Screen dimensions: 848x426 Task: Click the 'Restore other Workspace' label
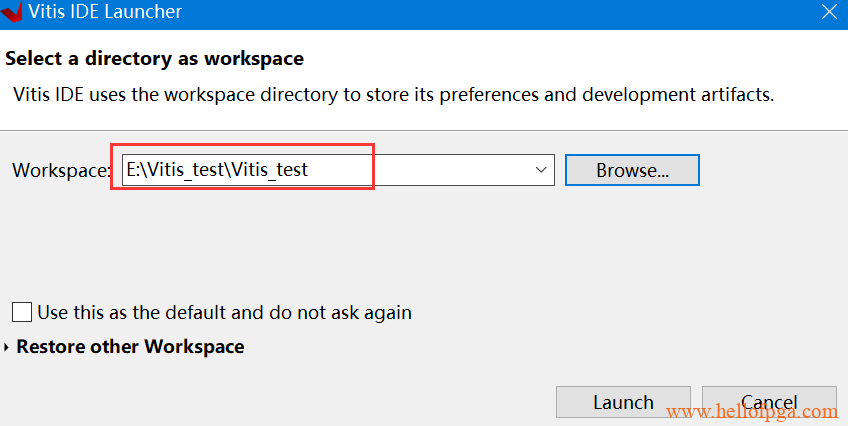[130, 347]
